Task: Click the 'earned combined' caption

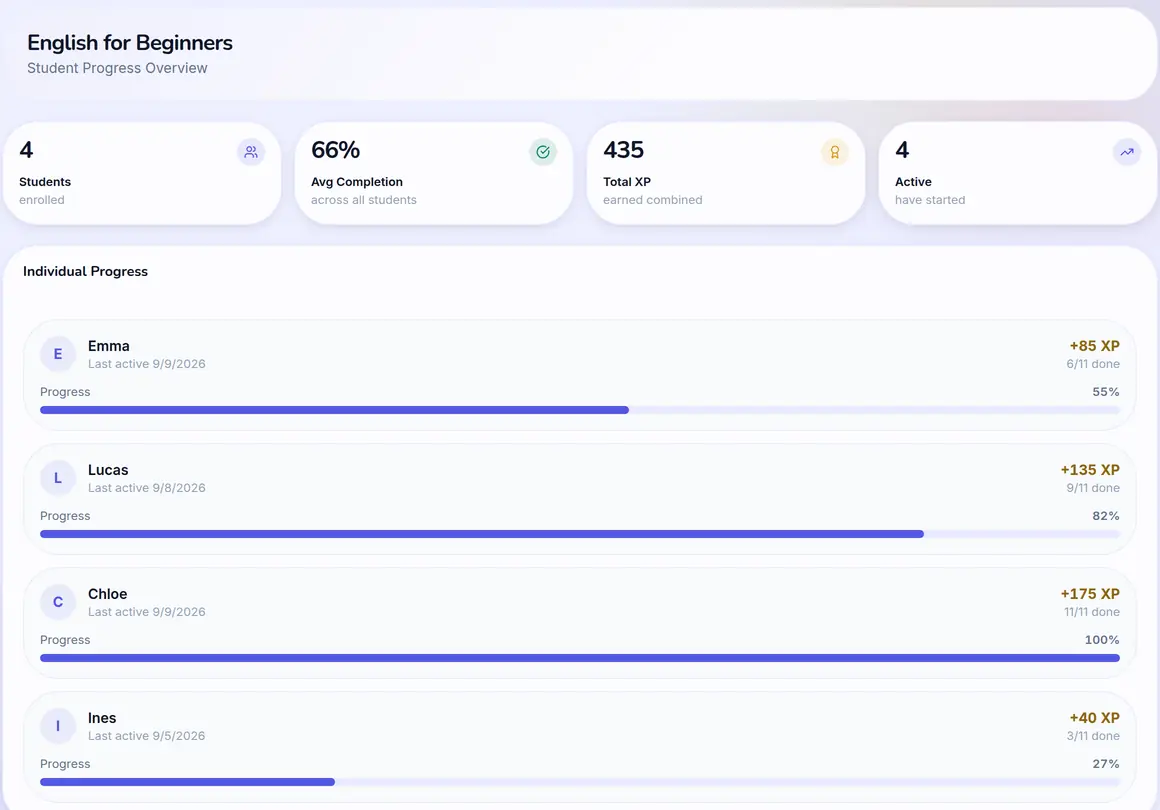Action: 652,200
